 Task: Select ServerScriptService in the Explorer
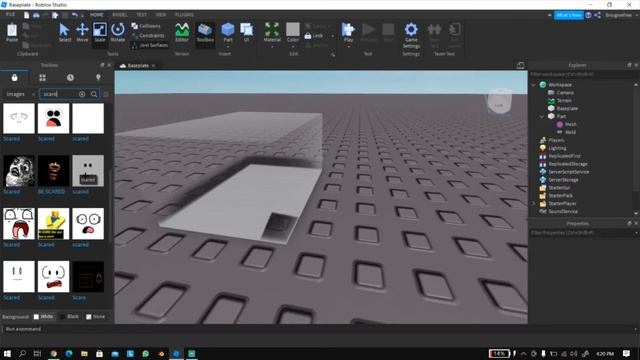568,172
